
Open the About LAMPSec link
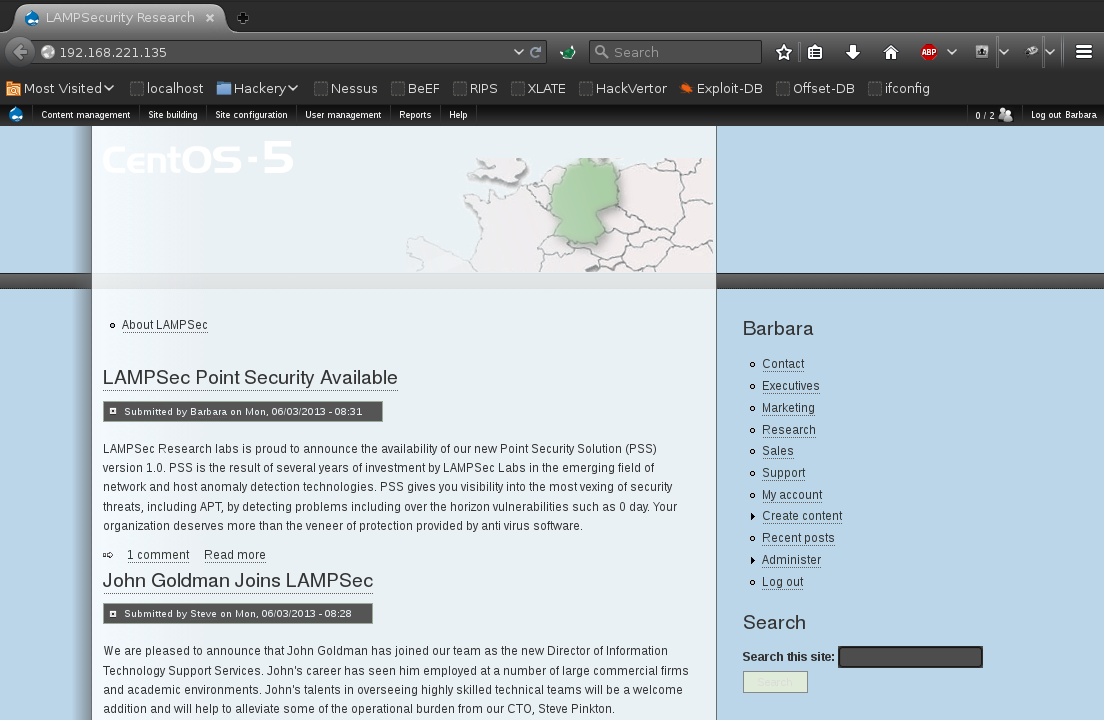coord(165,325)
